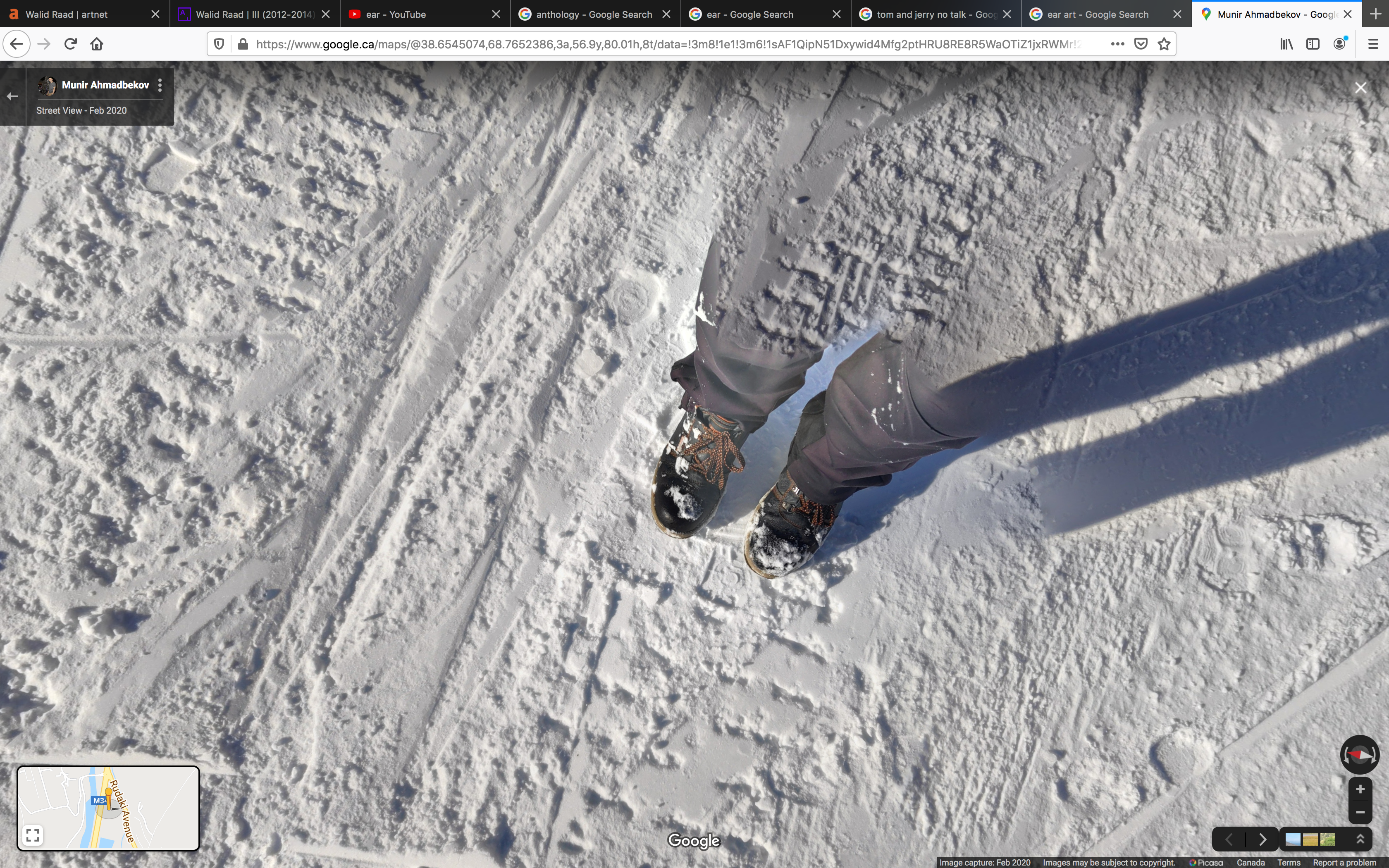Bookmark this page with the star icon
The width and height of the screenshot is (1389, 868).
click(x=1163, y=44)
